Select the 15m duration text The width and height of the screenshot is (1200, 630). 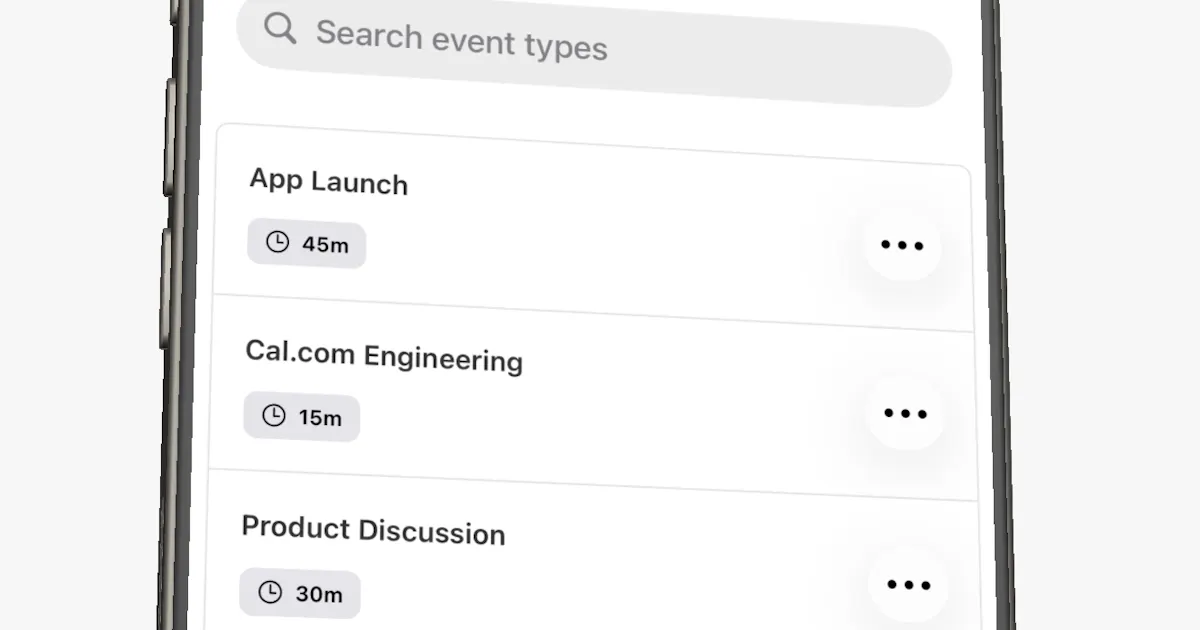click(320, 418)
